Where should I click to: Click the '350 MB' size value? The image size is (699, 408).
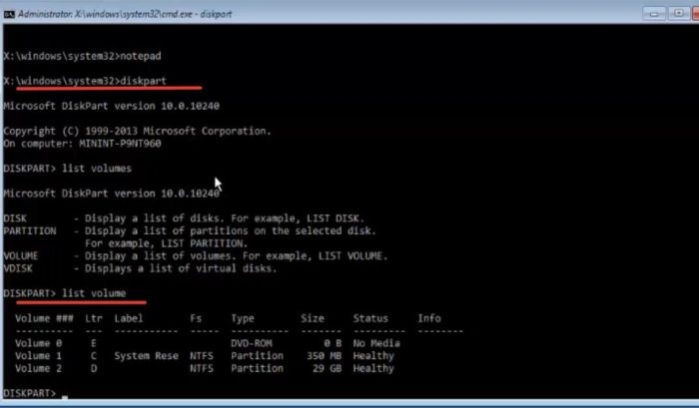click(324, 356)
